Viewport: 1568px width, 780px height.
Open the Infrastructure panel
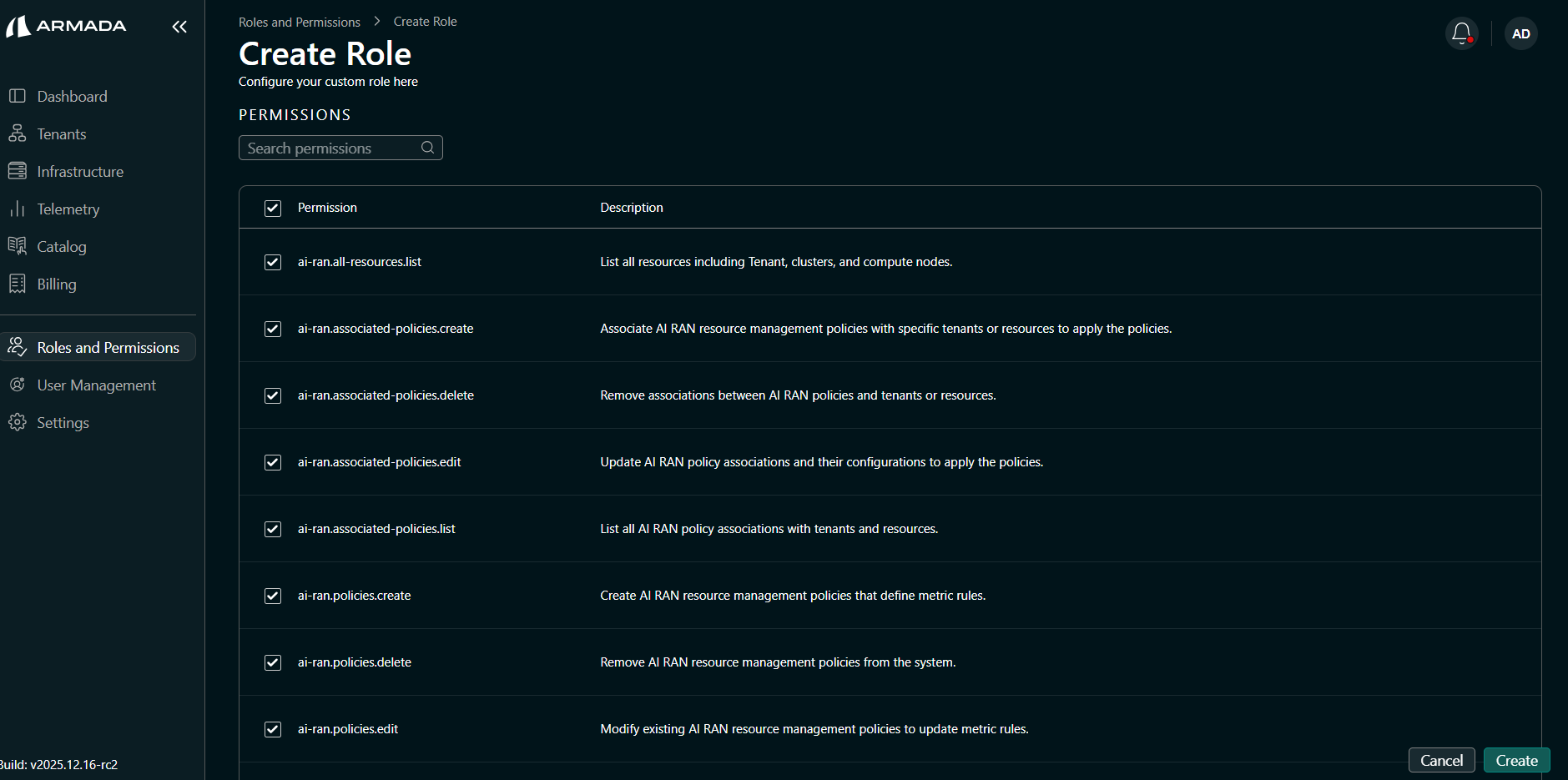(x=79, y=171)
